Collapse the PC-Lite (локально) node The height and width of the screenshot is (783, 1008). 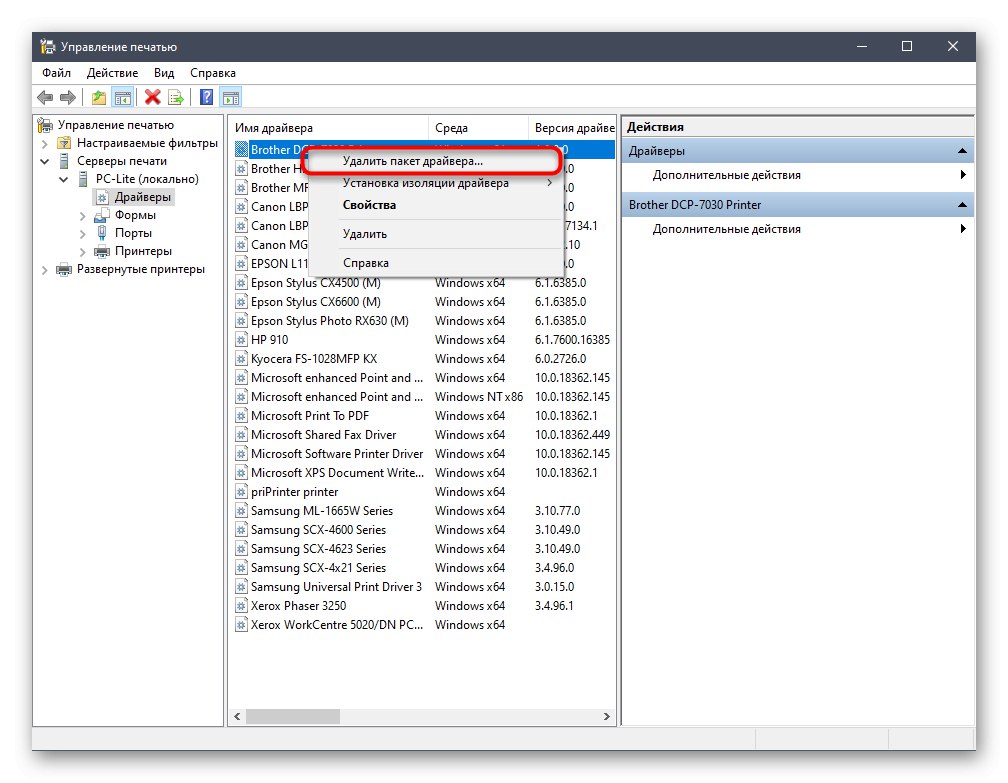pyautogui.click(x=63, y=179)
